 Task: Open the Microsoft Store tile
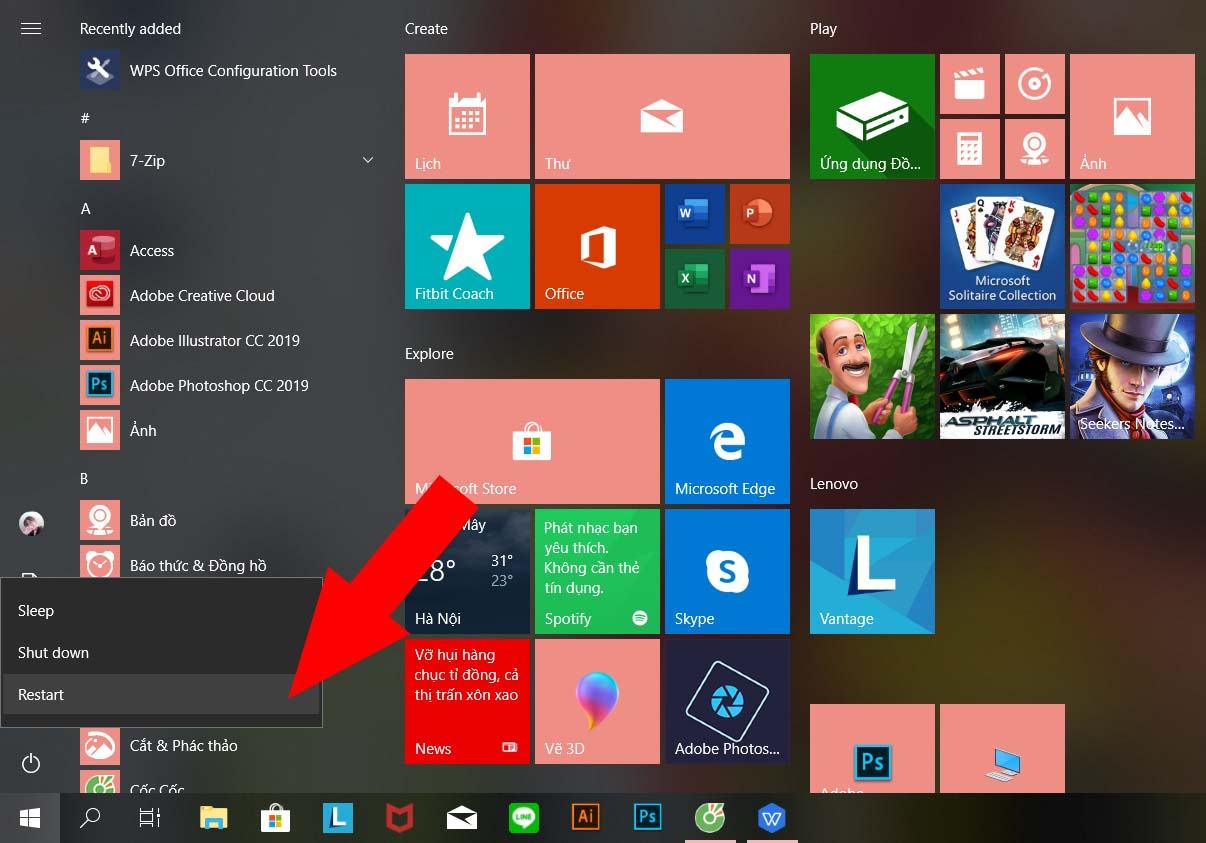(x=532, y=441)
